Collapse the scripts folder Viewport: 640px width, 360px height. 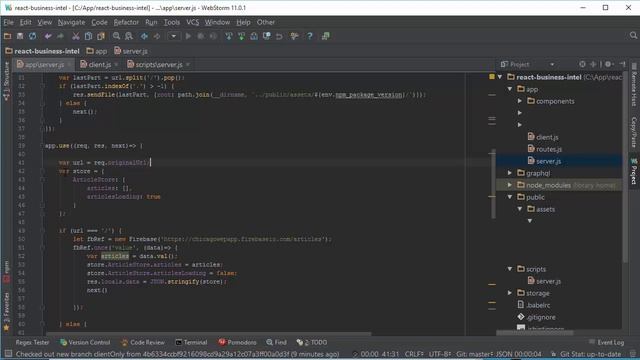(x=510, y=269)
